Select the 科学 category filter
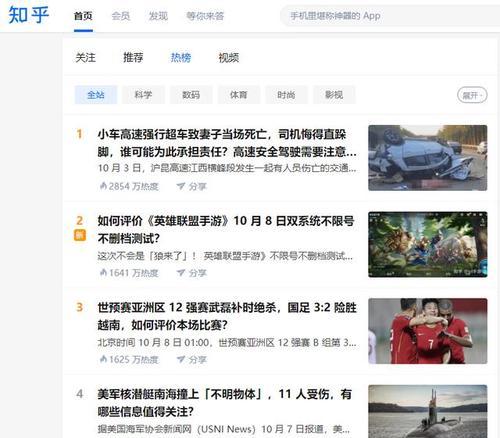 [143, 95]
